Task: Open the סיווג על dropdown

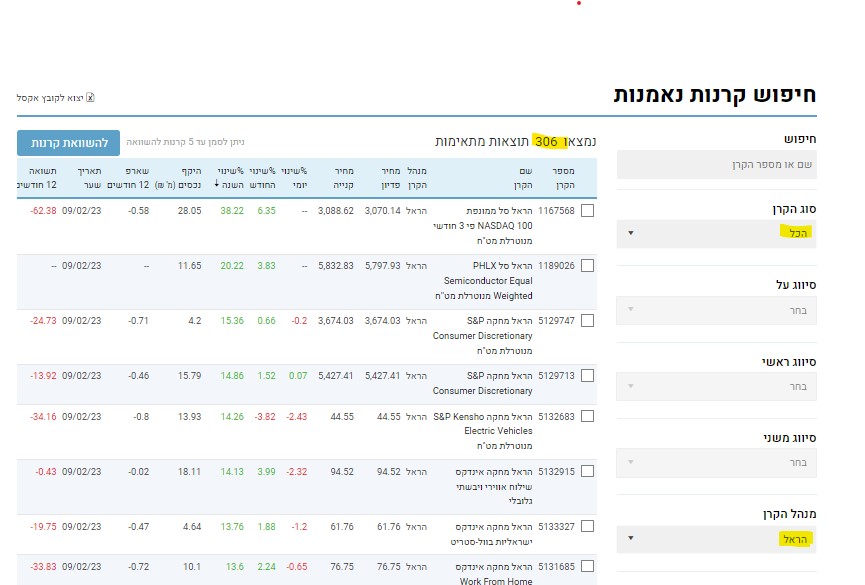Action: pos(716,310)
